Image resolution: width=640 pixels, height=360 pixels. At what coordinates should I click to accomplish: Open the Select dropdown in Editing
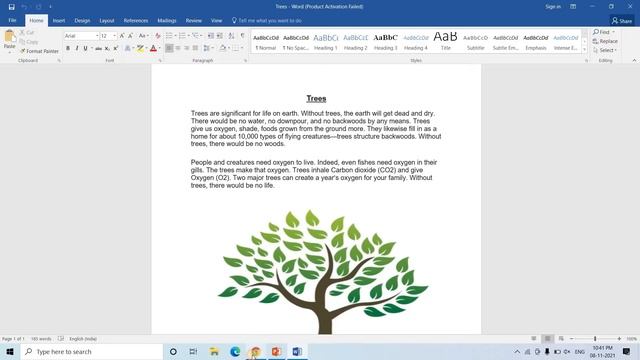point(605,50)
